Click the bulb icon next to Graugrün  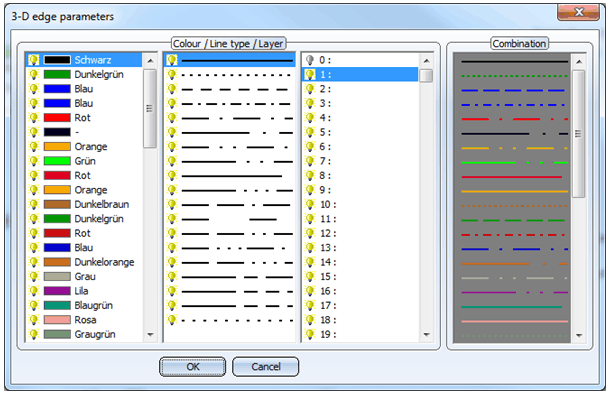pyautogui.click(x=34, y=334)
